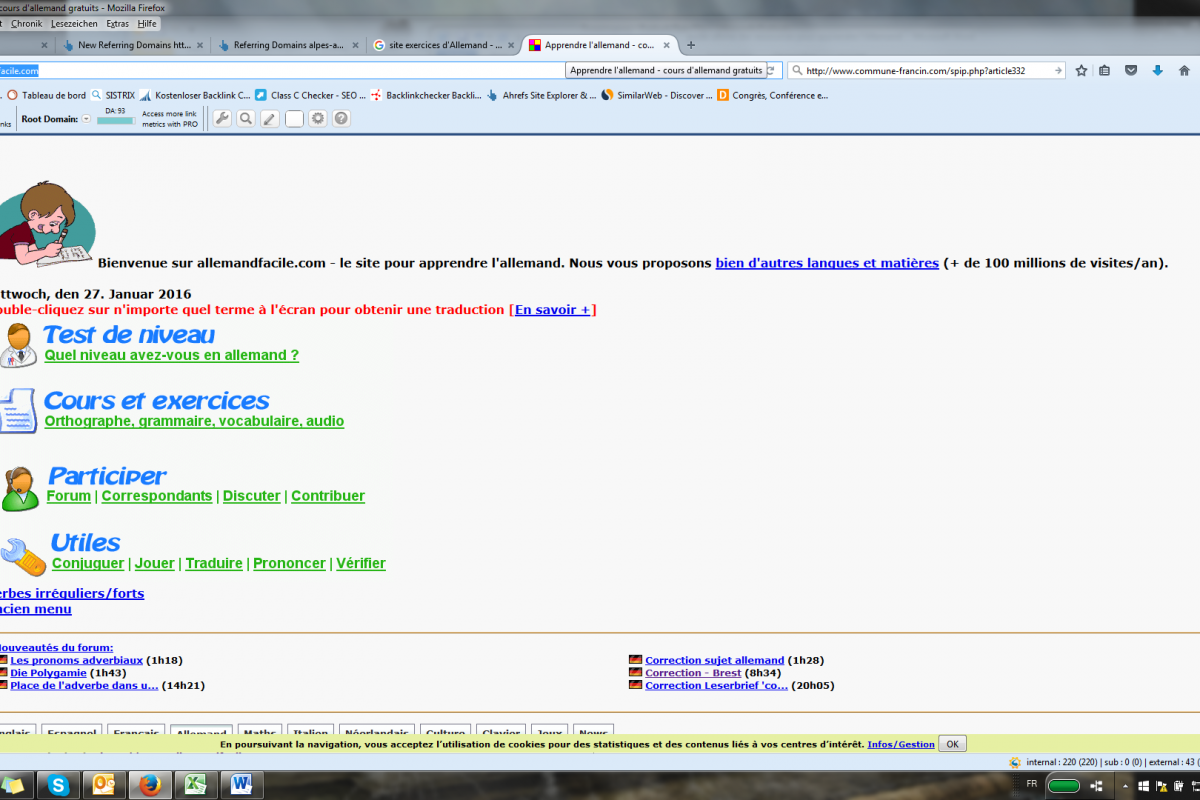1200x800 pixels.
Task: Open the Traduire link
Action: tap(214, 563)
